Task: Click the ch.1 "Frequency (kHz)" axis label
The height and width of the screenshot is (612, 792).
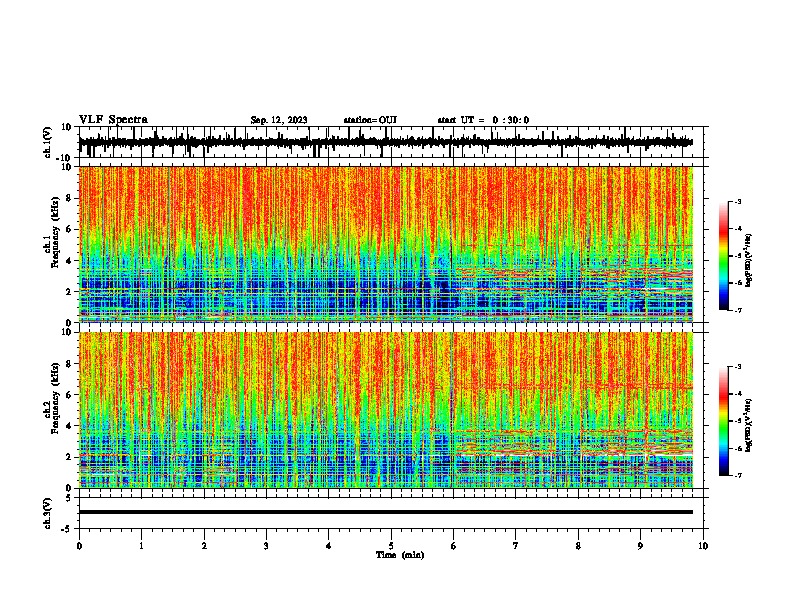Action: pyautogui.click(x=55, y=232)
